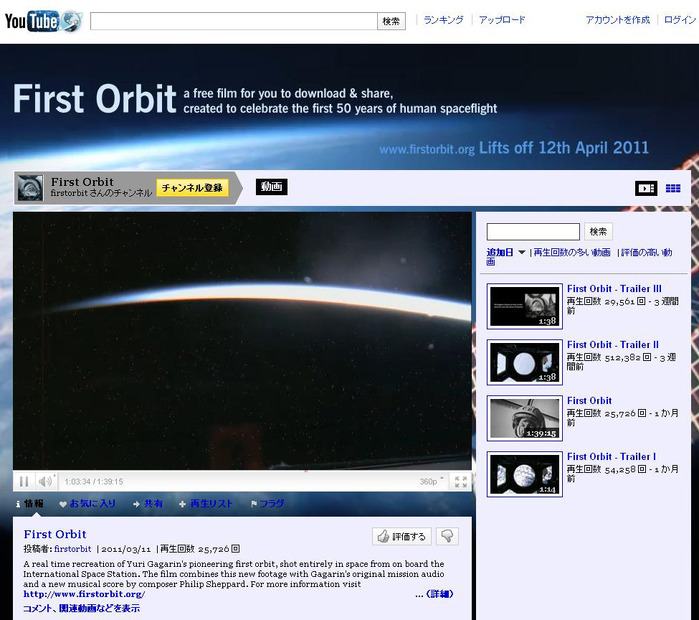699x620 pixels.
Task: Select the 動画 tab
Action: [271, 187]
